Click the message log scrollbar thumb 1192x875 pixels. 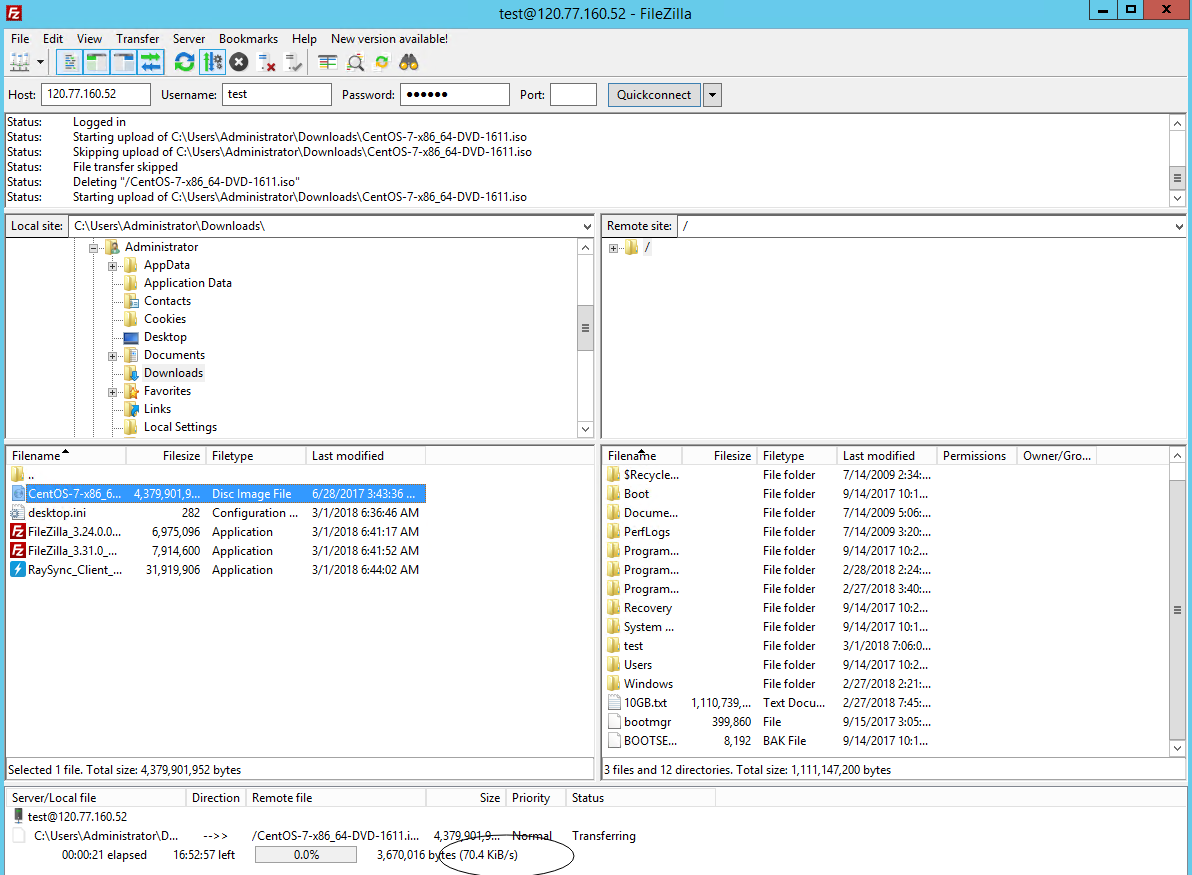click(x=1177, y=179)
